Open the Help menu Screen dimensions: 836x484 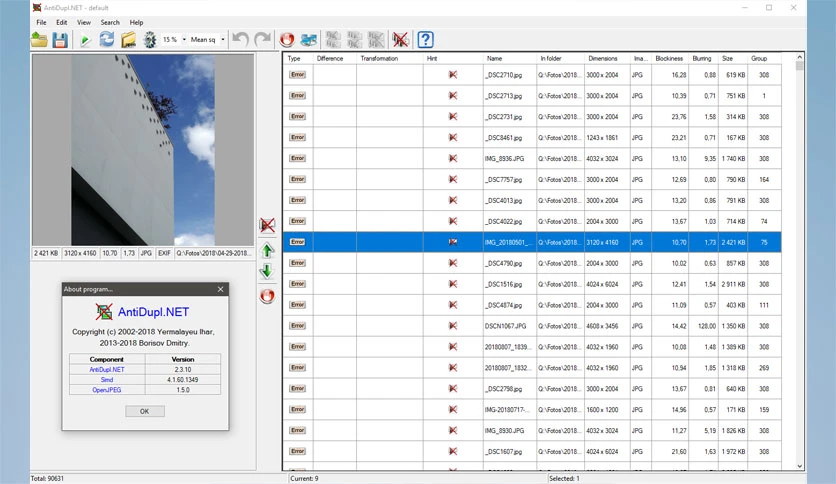tap(136, 22)
